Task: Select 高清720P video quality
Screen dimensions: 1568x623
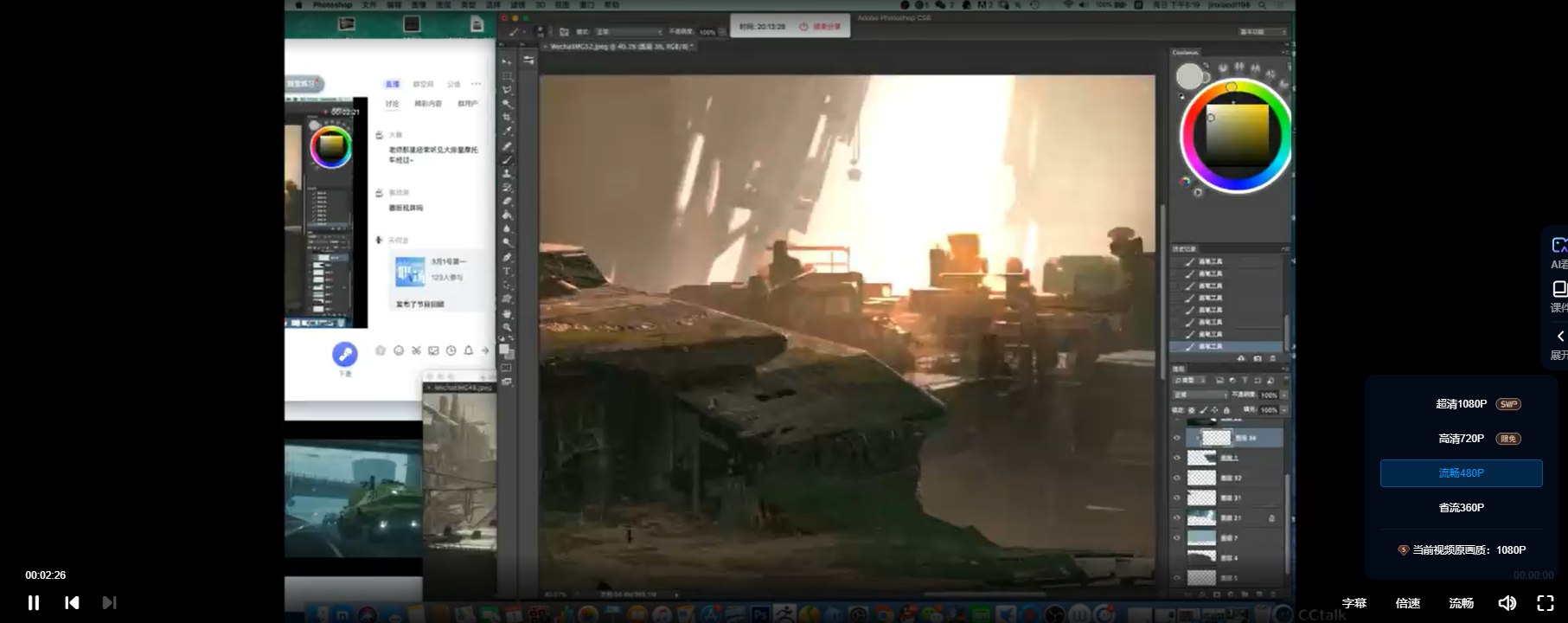Action: click(1462, 439)
